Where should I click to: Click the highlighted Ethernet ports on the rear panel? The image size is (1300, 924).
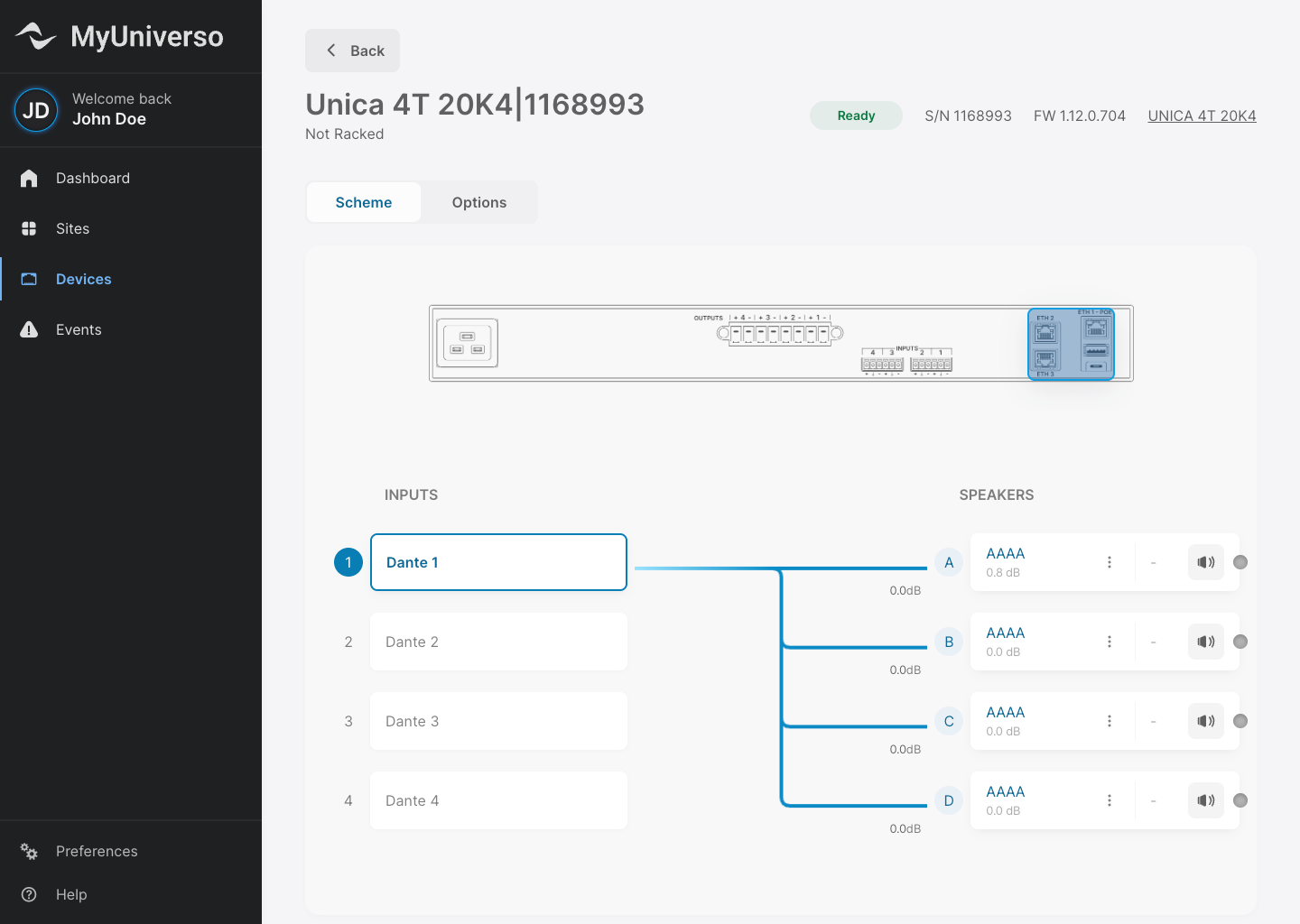tap(1072, 344)
